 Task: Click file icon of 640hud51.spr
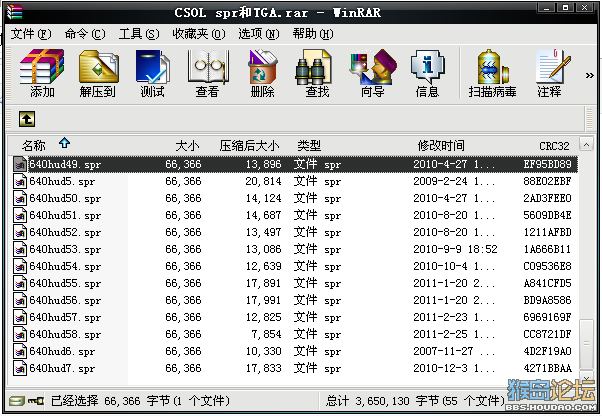tap(20, 215)
